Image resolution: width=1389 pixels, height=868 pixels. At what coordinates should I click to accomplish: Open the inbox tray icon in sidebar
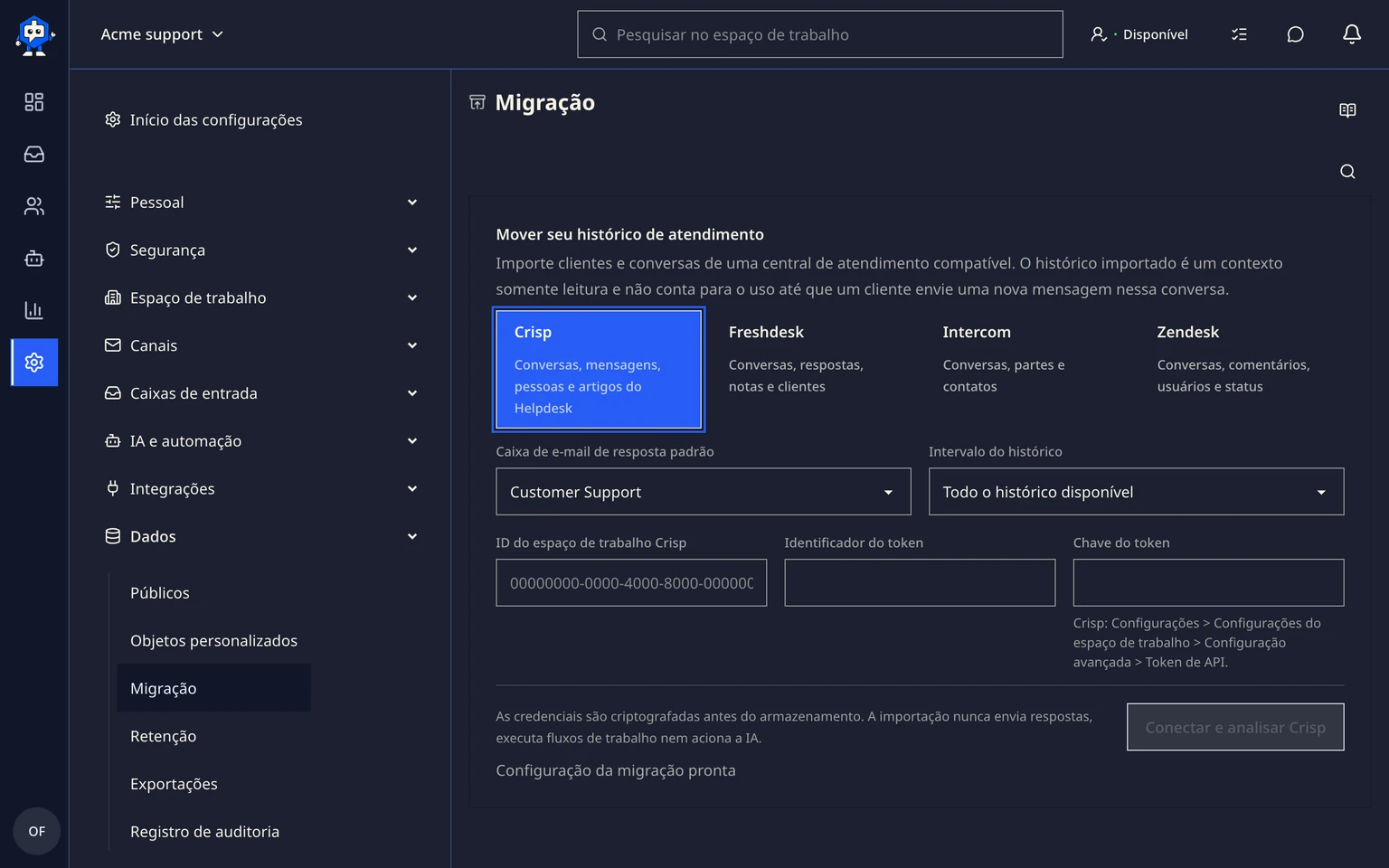[34, 155]
